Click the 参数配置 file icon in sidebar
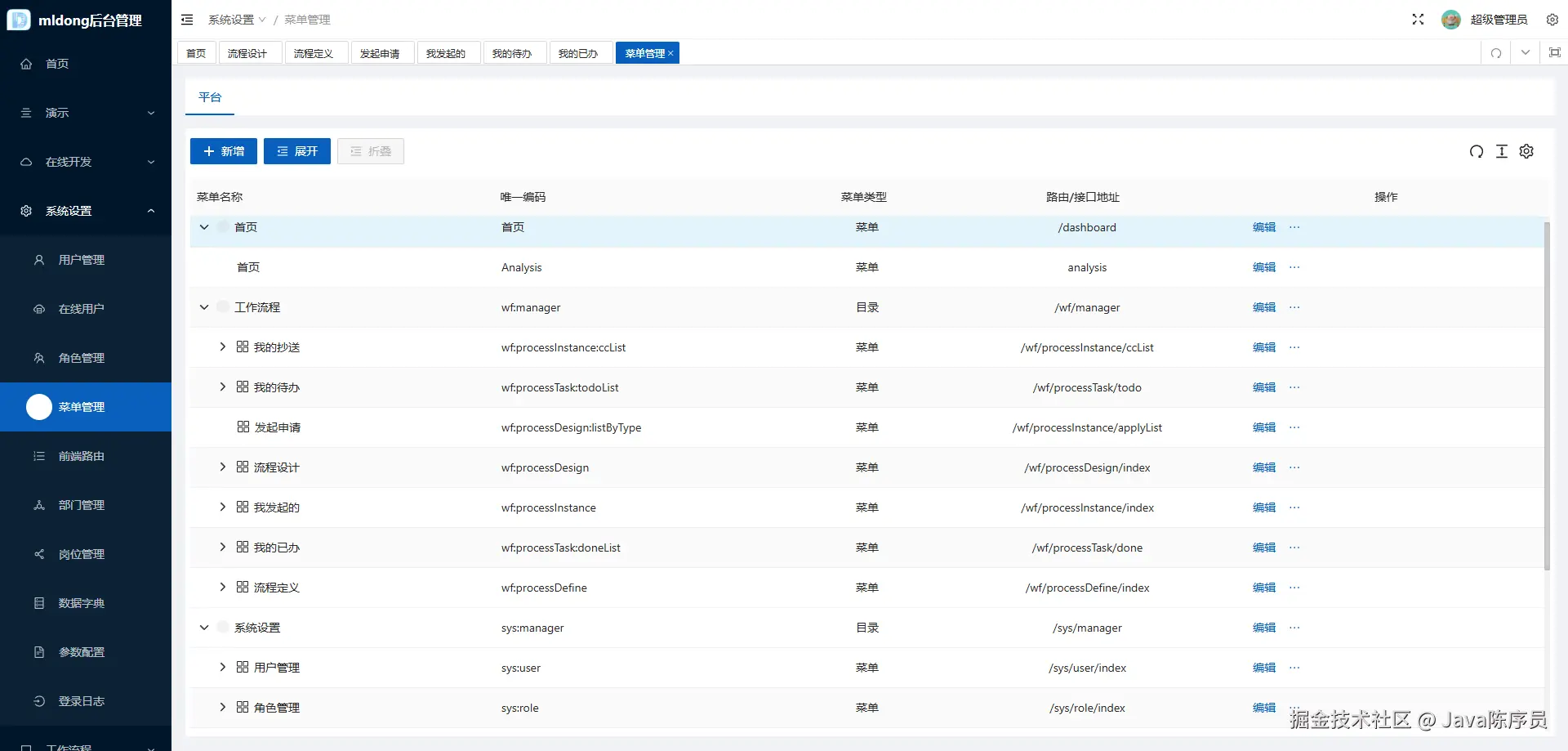Viewport: 1568px width, 751px height. (x=39, y=652)
